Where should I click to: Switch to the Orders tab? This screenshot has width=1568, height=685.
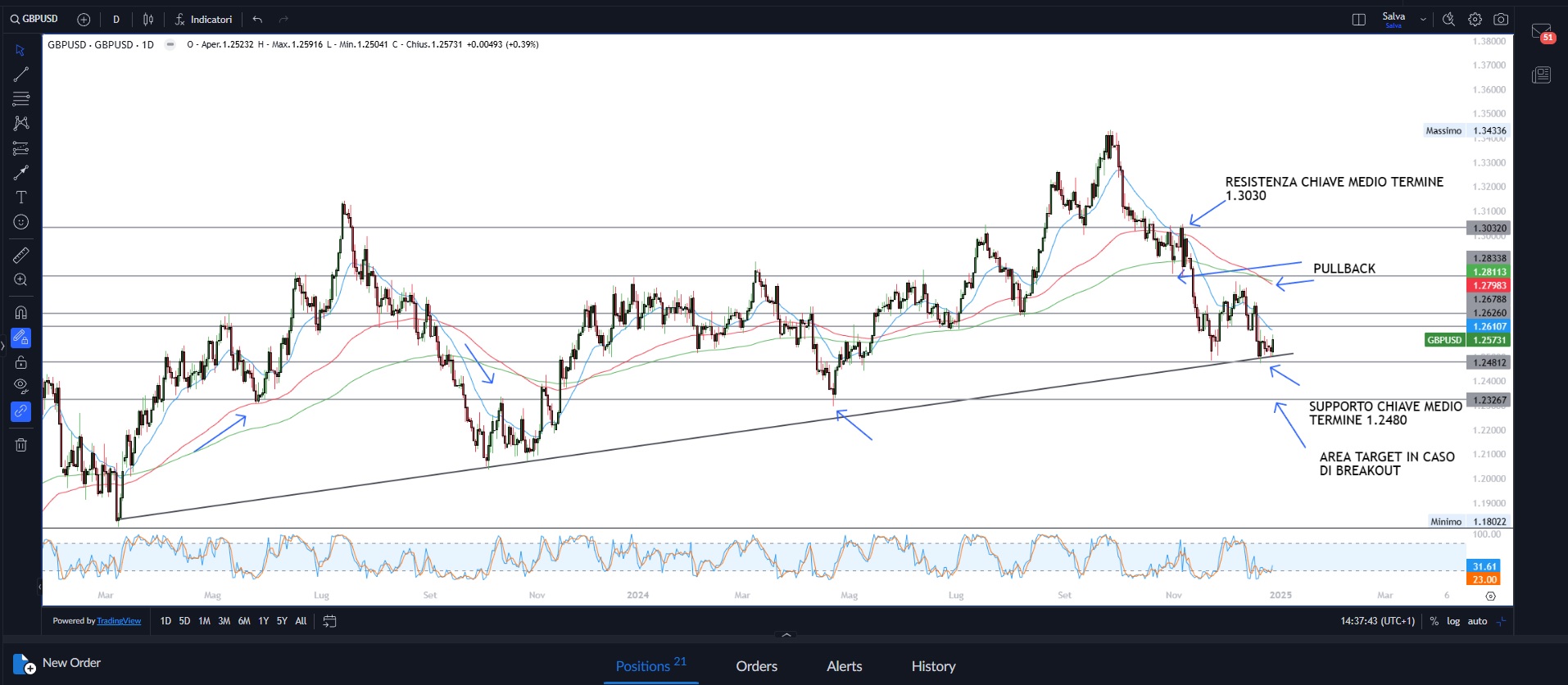point(756,666)
